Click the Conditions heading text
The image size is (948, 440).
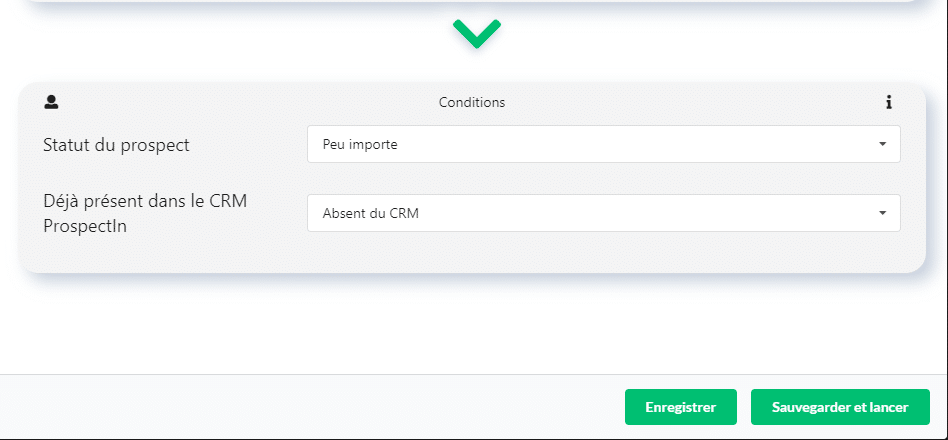click(x=472, y=102)
